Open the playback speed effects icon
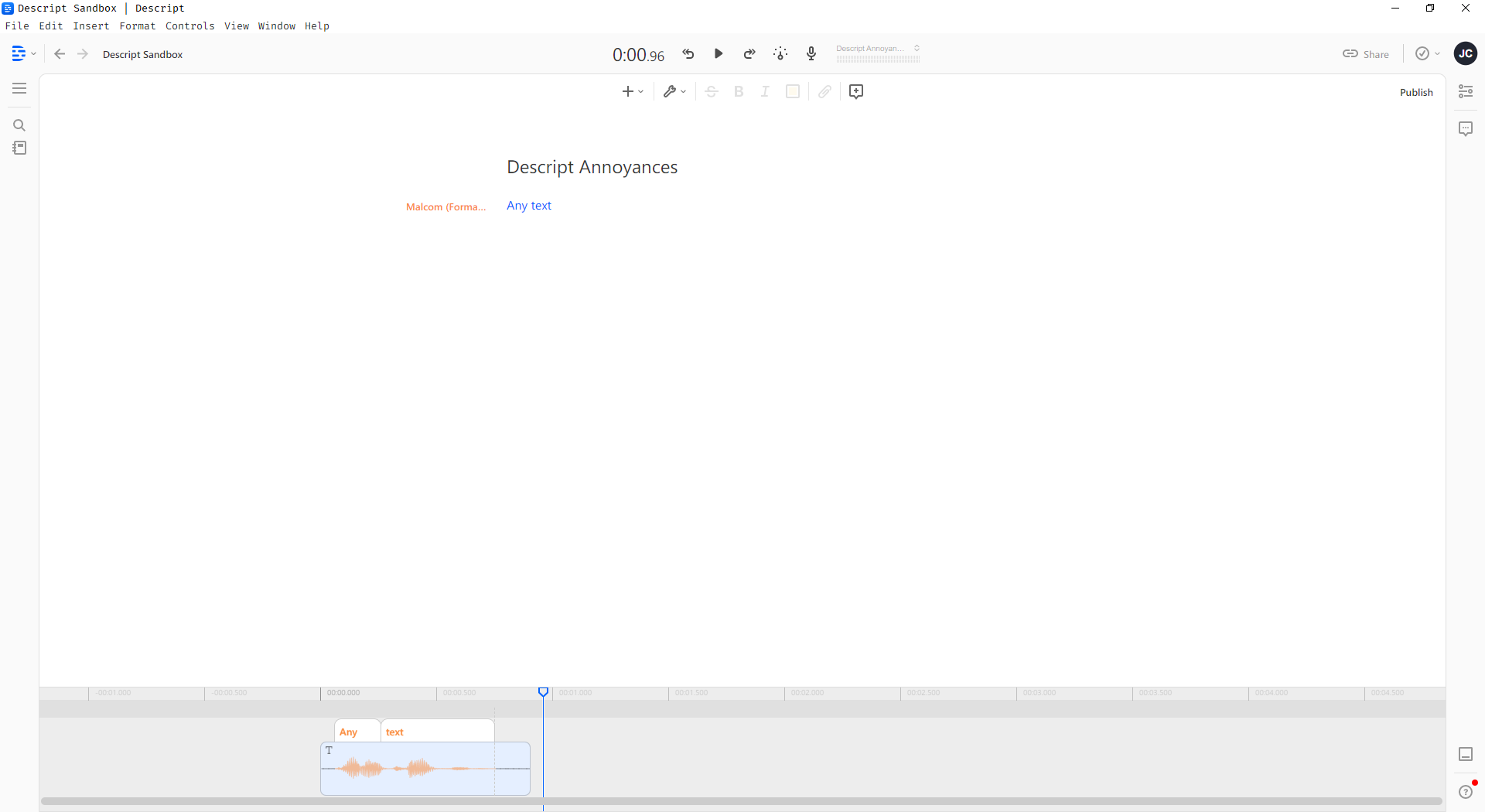Screen dimensions: 1485x812 pyautogui.click(x=780, y=53)
